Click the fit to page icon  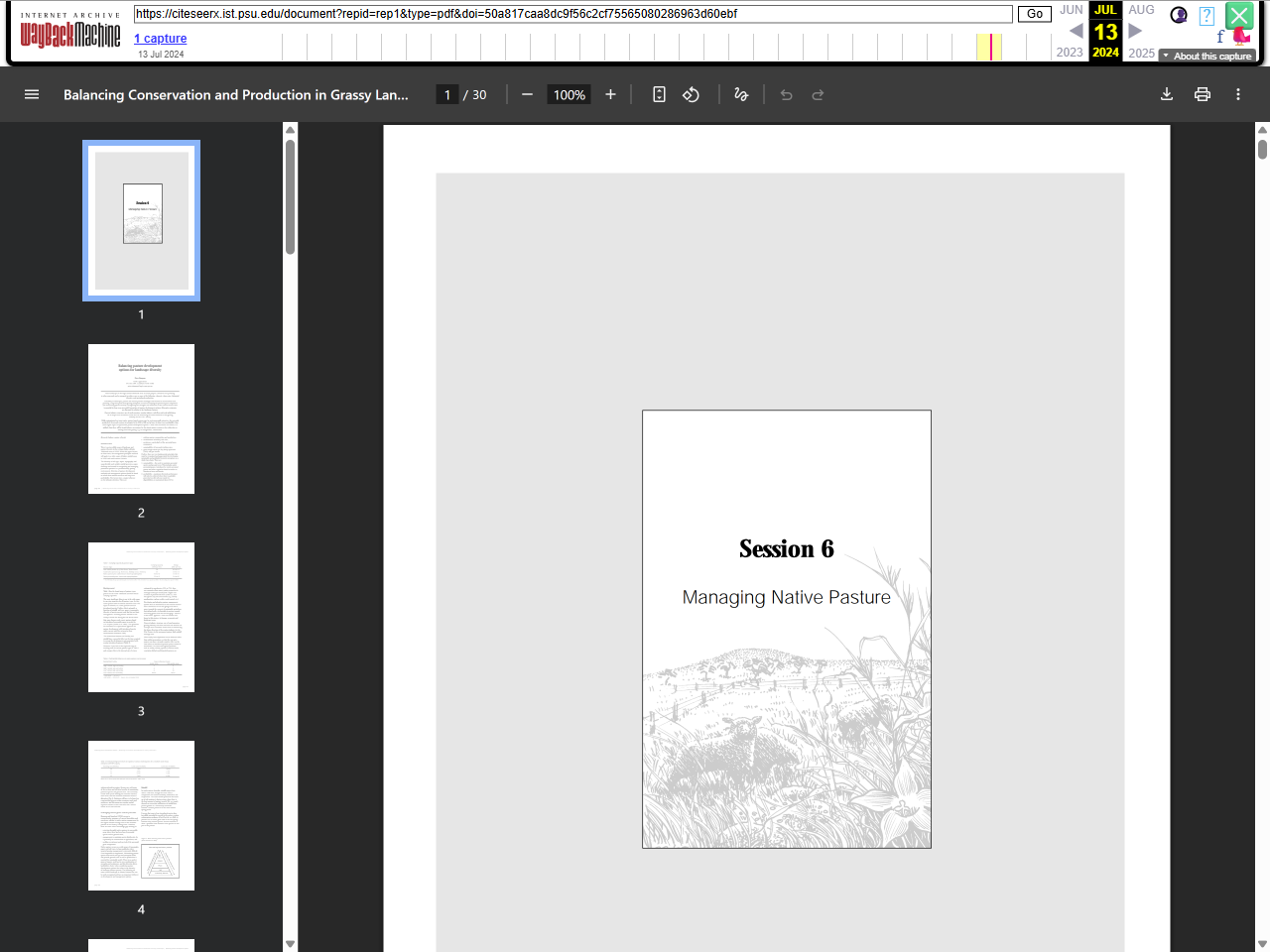(x=659, y=95)
